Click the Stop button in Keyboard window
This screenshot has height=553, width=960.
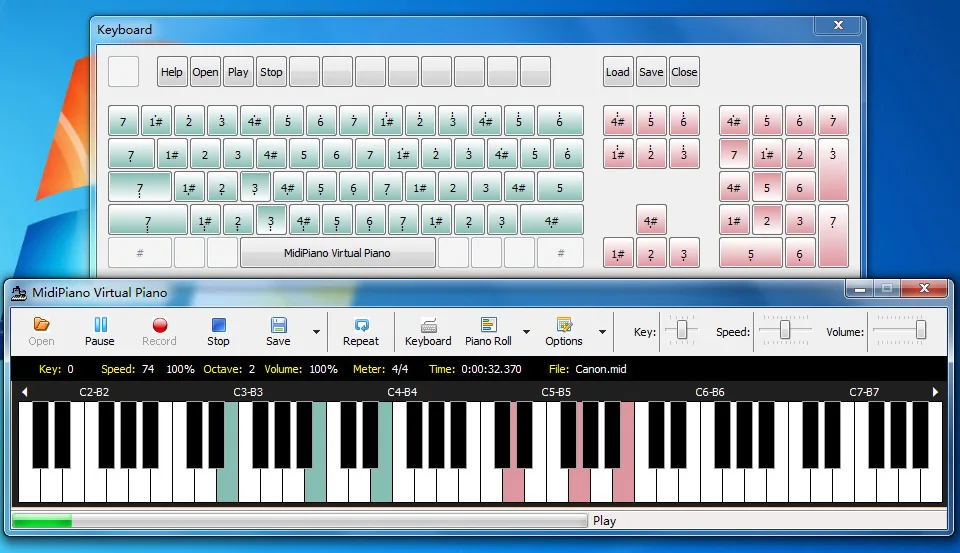click(x=271, y=72)
